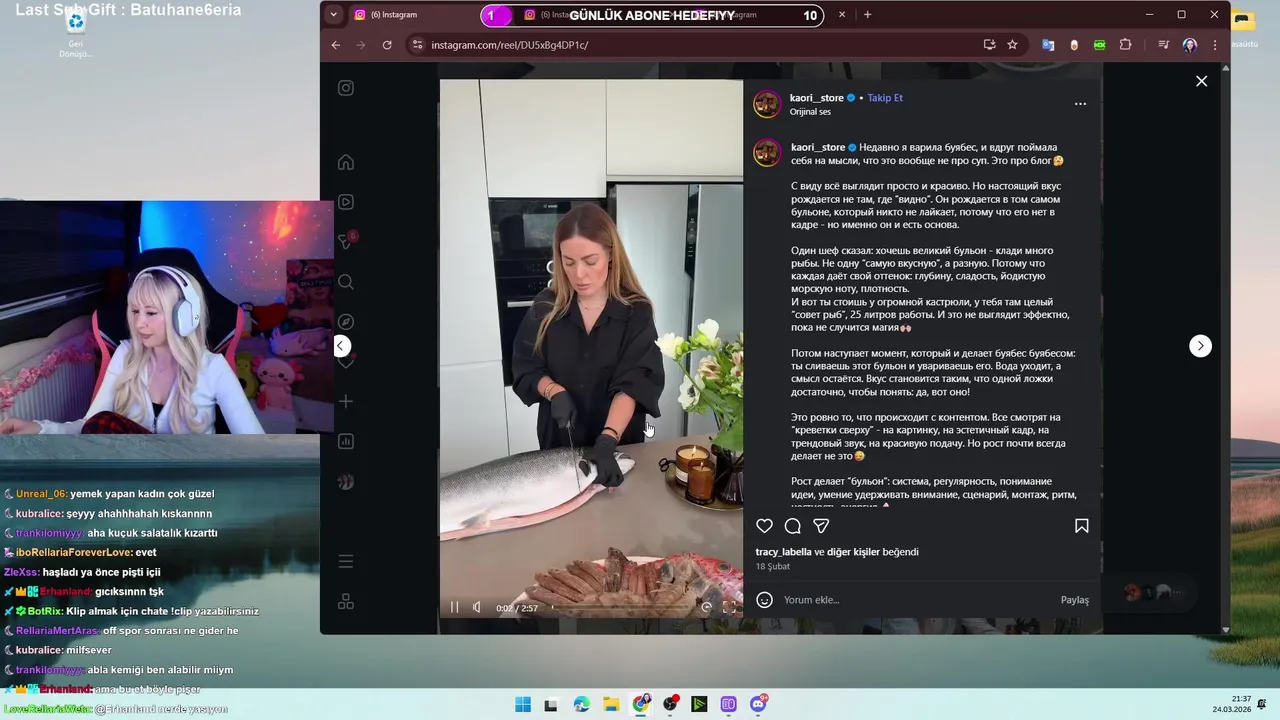
Task: Click Orijinal ses audio label
Action: click(810, 112)
